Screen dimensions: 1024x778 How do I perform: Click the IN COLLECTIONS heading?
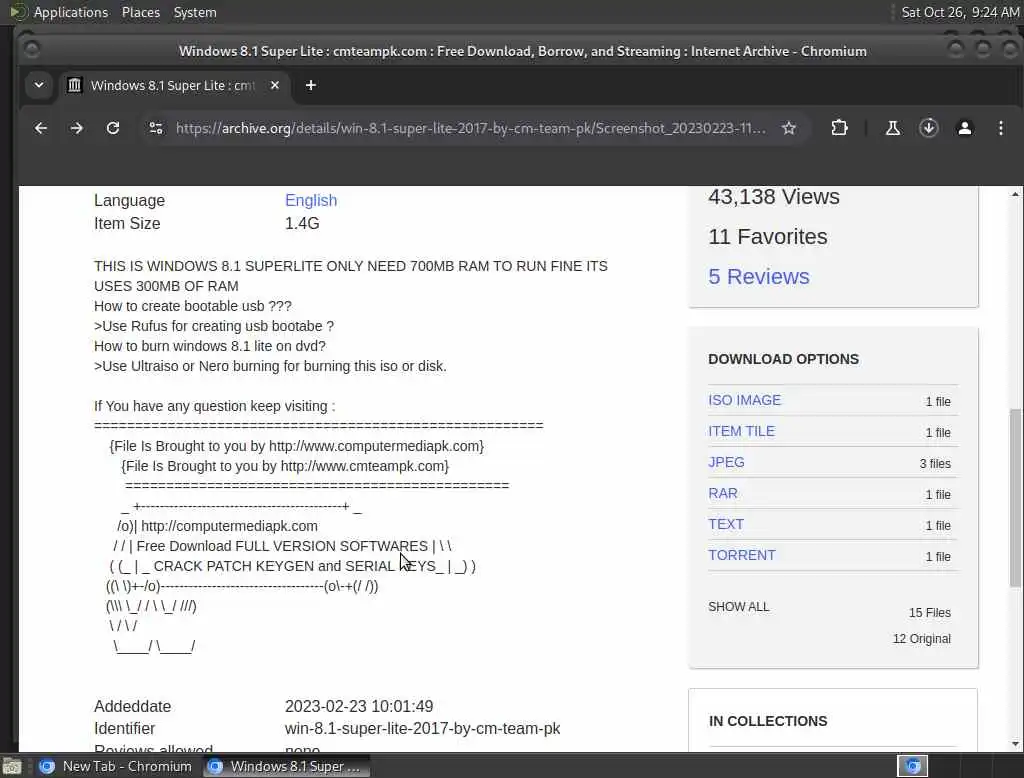[768, 721]
